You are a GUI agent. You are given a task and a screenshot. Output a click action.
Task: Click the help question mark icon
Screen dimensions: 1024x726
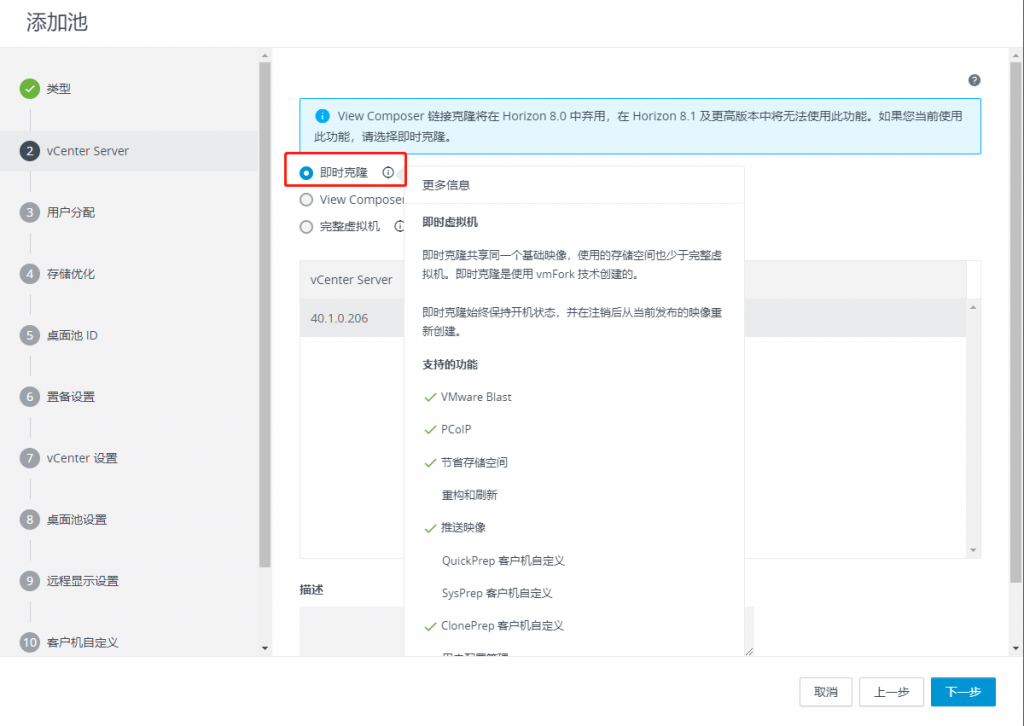(974, 80)
